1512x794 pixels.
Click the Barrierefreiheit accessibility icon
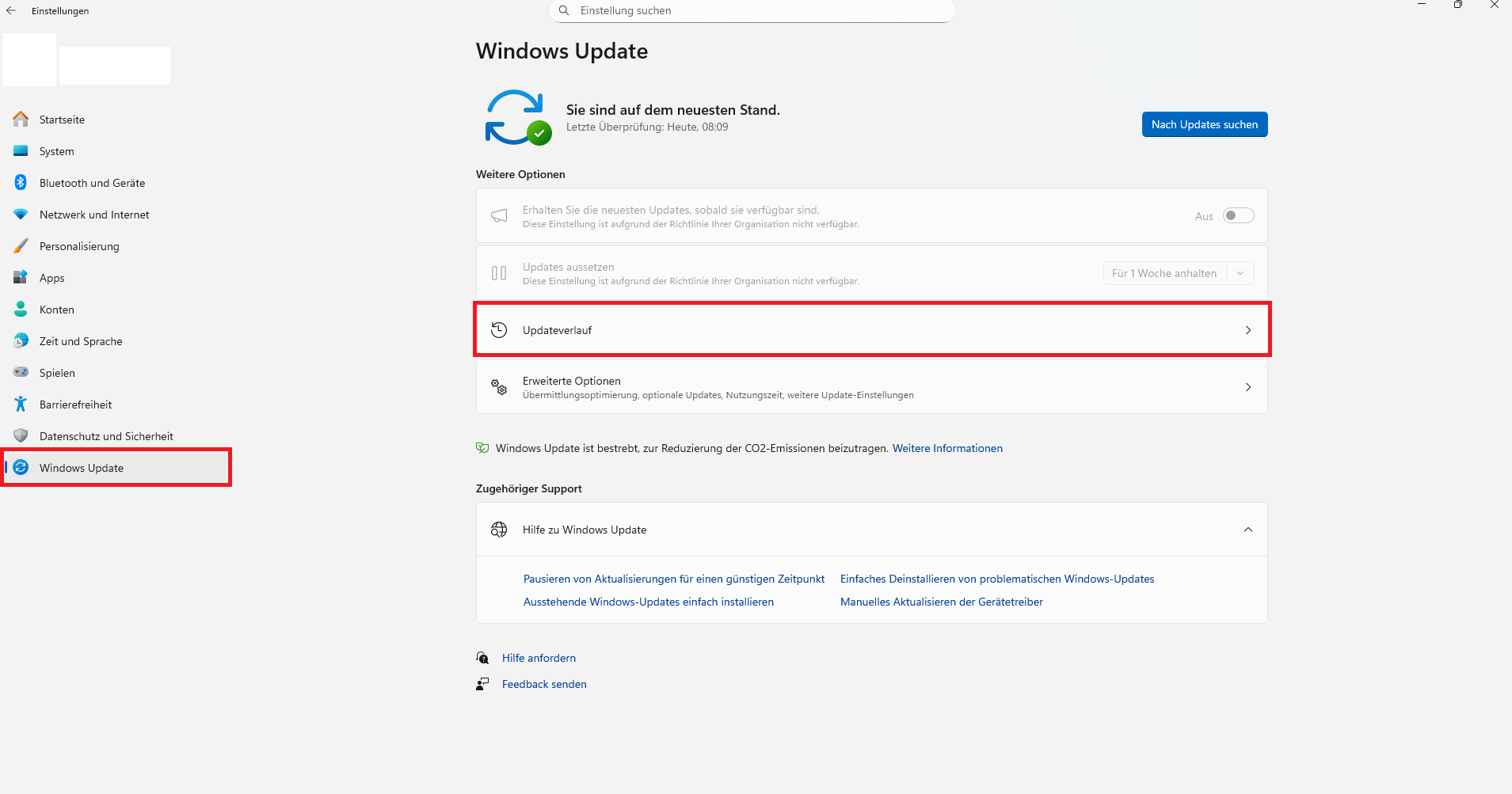point(21,405)
